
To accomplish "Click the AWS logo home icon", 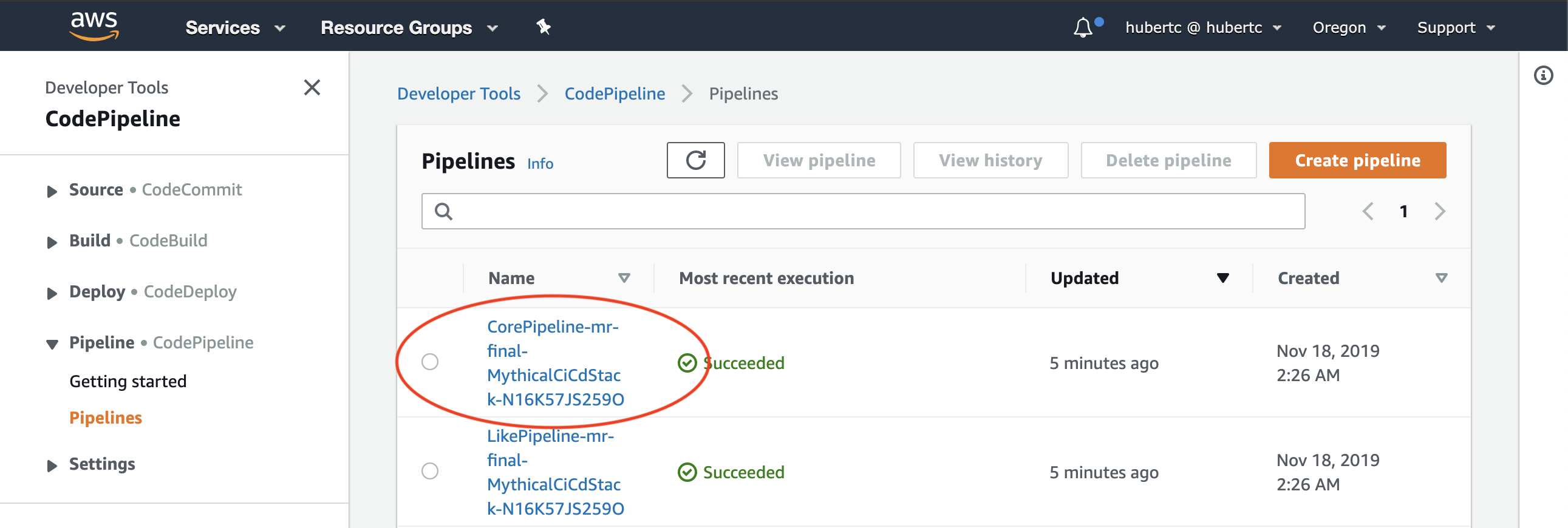I will click(94, 26).
